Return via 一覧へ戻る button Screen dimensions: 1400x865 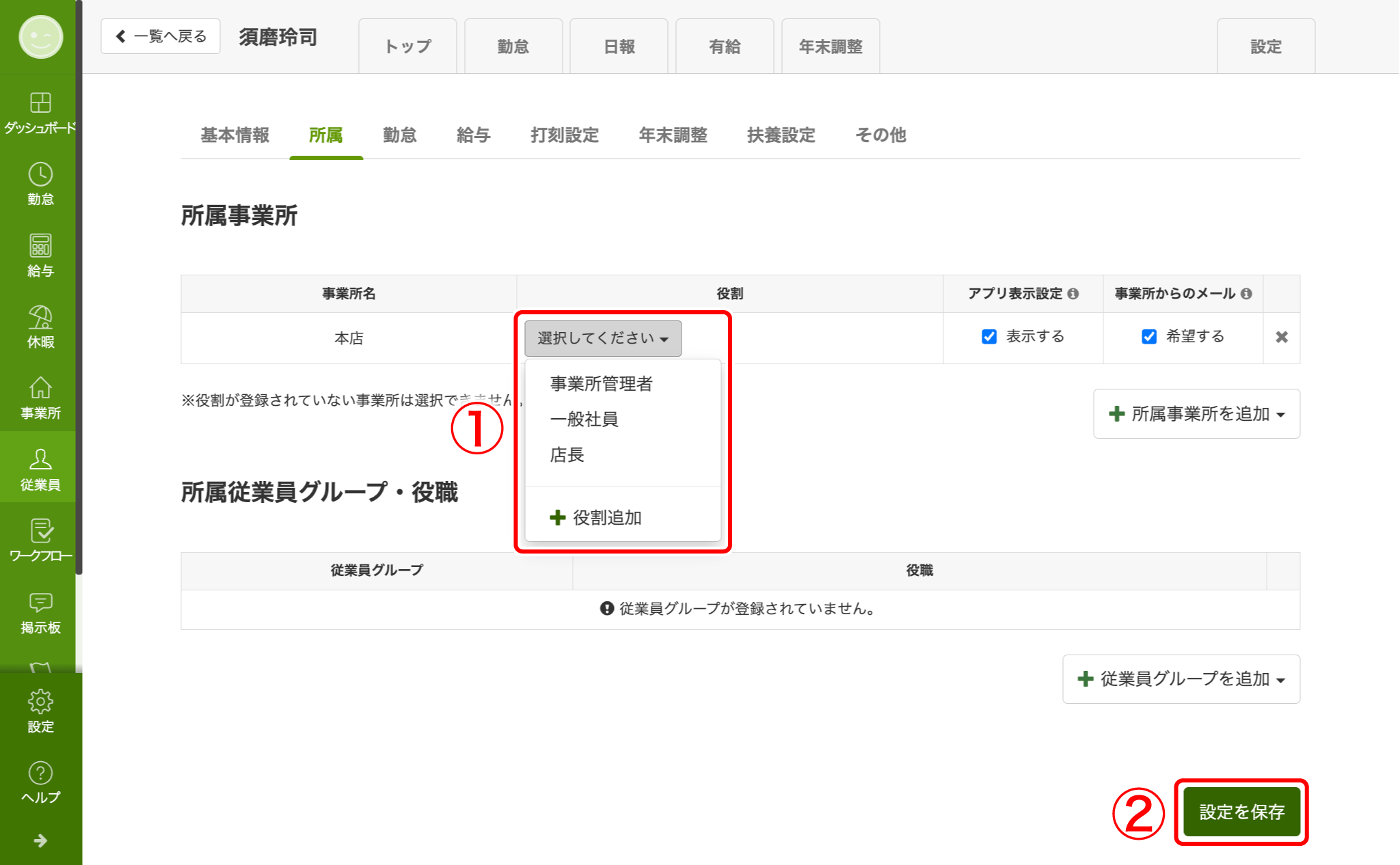[x=161, y=36]
